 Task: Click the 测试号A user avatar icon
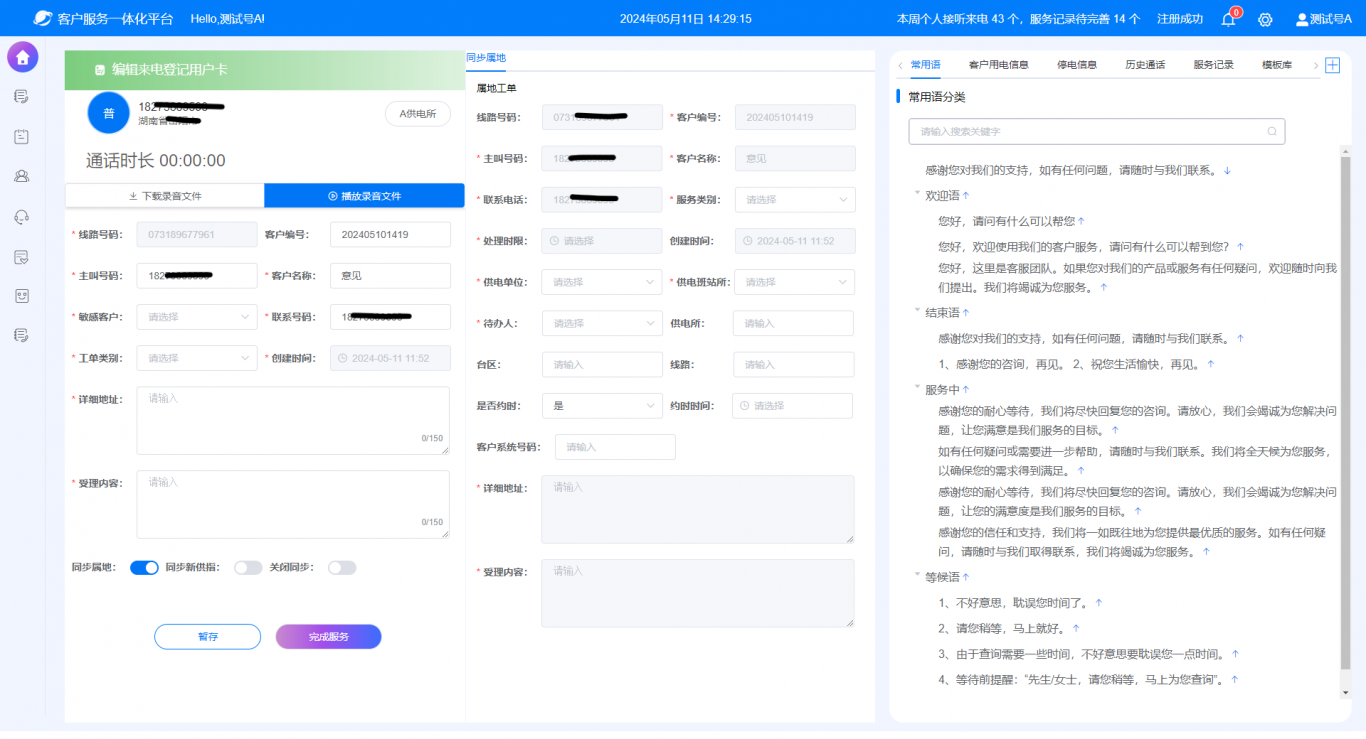coord(1302,19)
